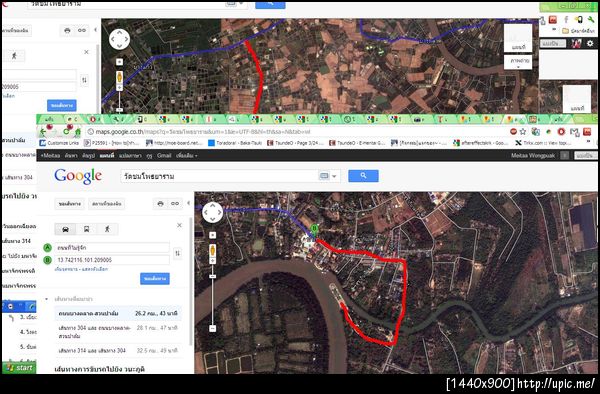Click the Google logo
The height and width of the screenshot is (394, 600).
click(x=78, y=176)
